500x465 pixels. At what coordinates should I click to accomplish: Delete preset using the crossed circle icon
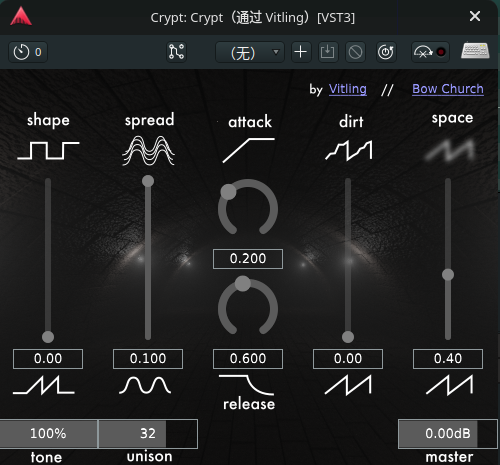point(355,52)
